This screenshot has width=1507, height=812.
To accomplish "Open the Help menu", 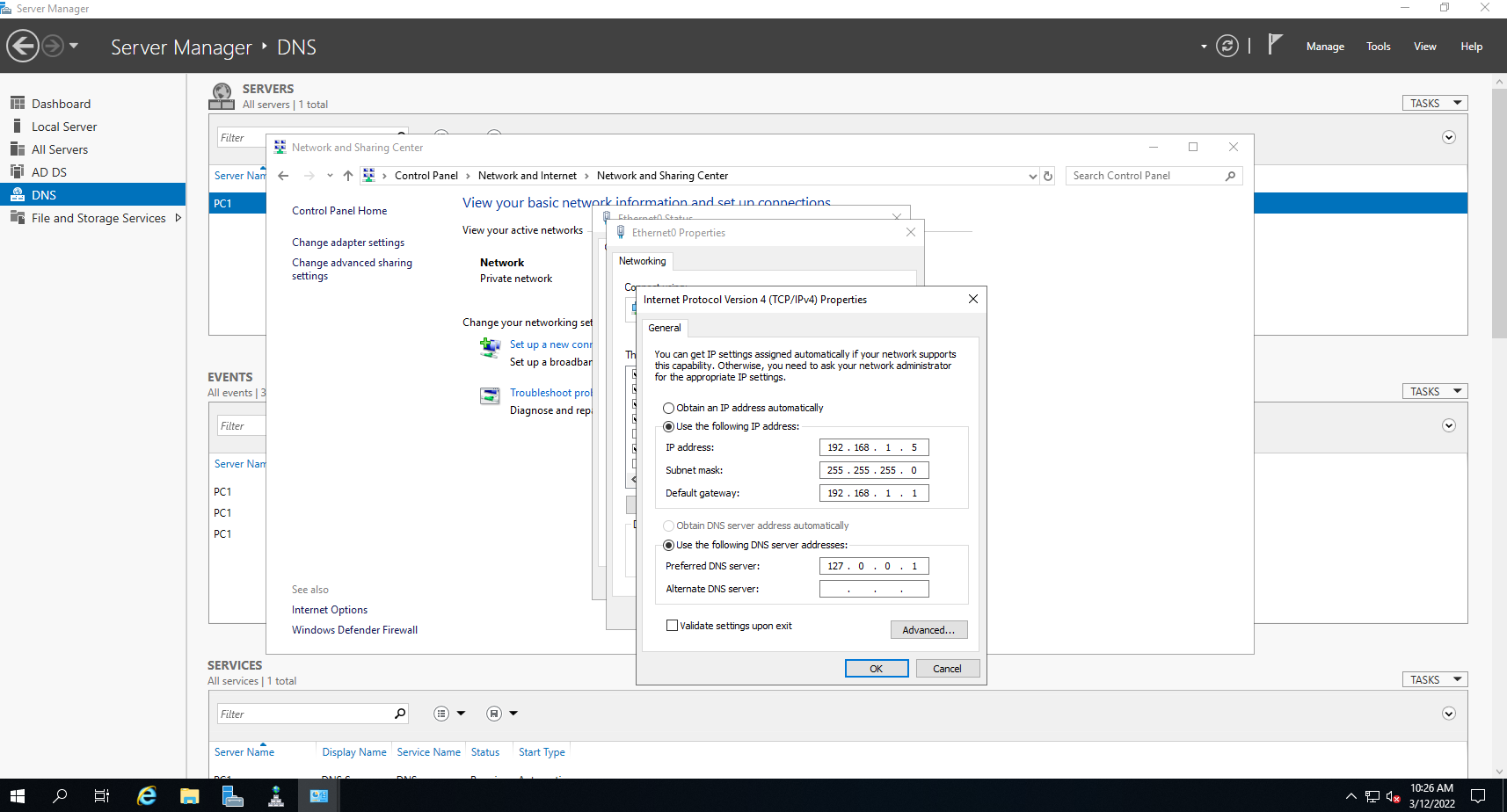I will coord(1471,47).
